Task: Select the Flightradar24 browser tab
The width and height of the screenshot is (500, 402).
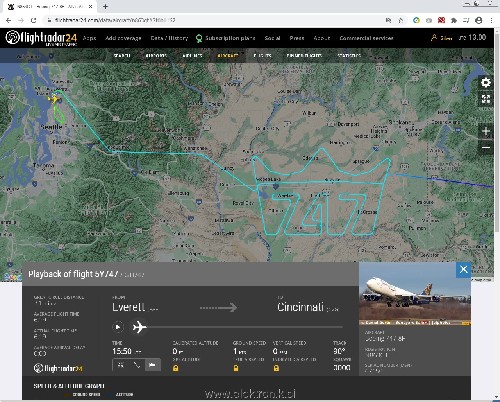Action: [x=50, y=7]
